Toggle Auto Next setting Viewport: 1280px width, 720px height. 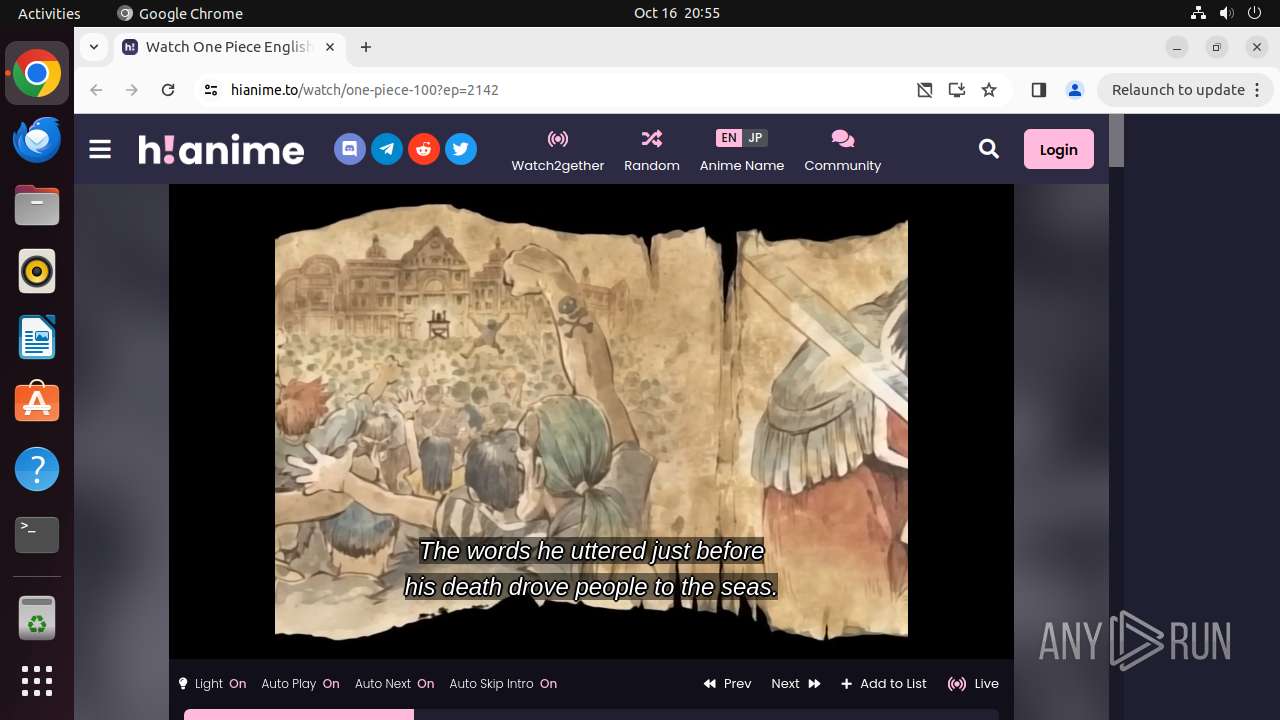(x=394, y=684)
